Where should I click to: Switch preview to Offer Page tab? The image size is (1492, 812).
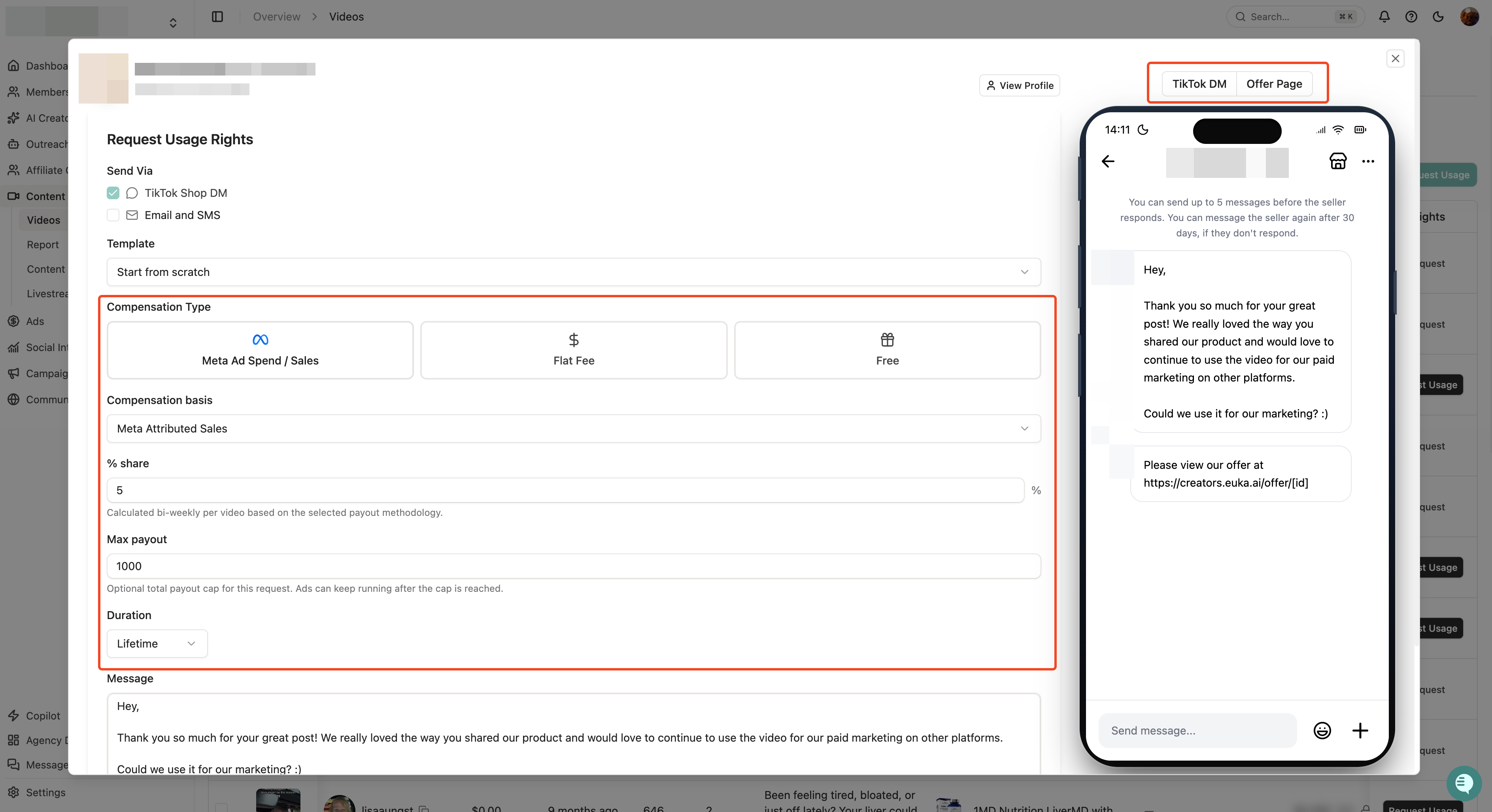pos(1274,84)
